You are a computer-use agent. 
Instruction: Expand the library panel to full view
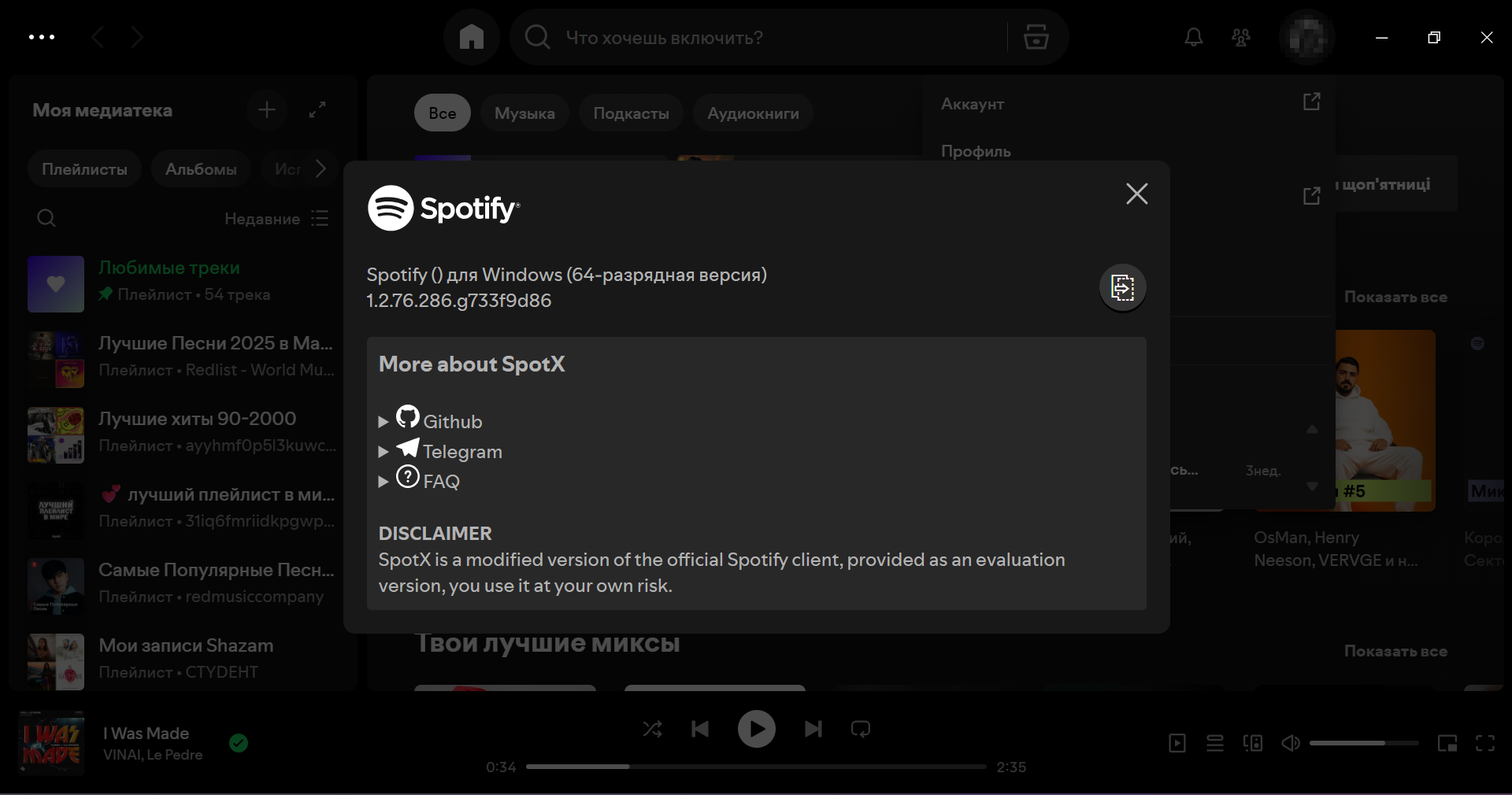point(317,110)
